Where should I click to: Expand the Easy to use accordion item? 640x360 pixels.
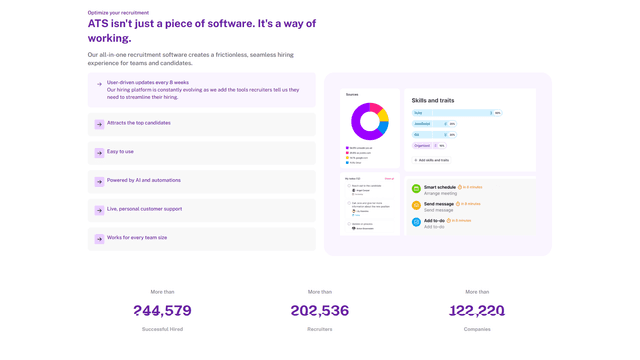pos(202,153)
